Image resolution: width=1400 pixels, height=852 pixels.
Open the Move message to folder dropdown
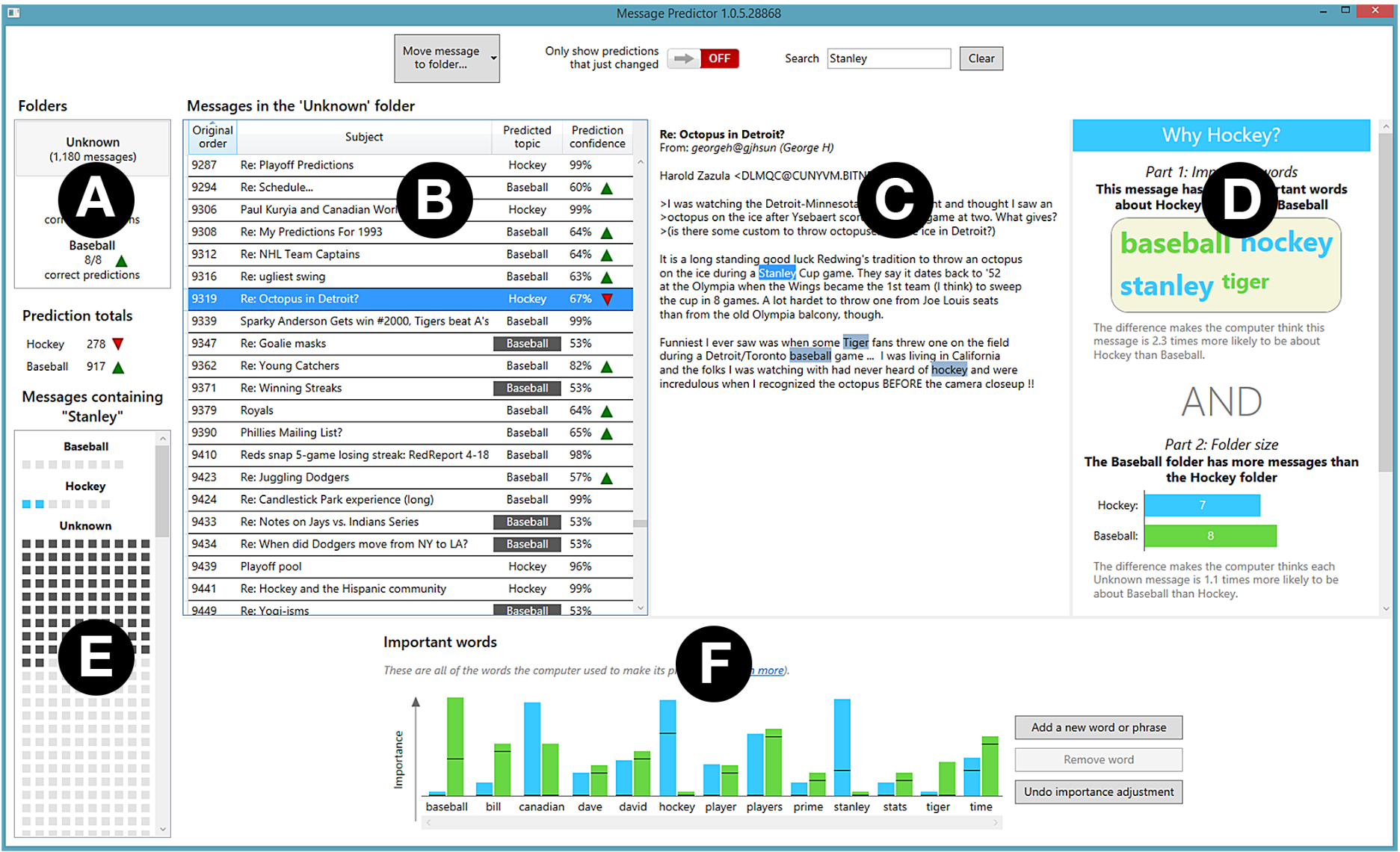click(446, 58)
